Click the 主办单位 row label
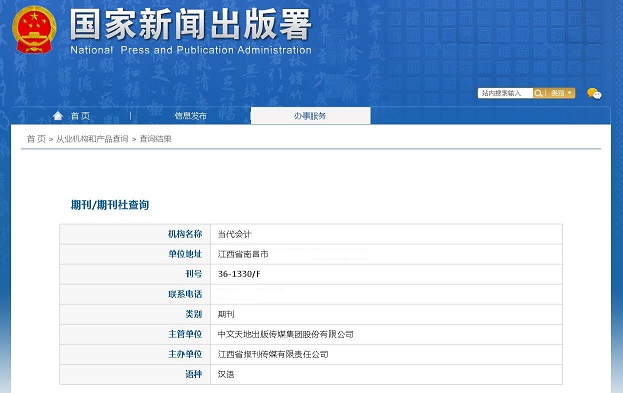The image size is (623, 393). tap(185, 354)
